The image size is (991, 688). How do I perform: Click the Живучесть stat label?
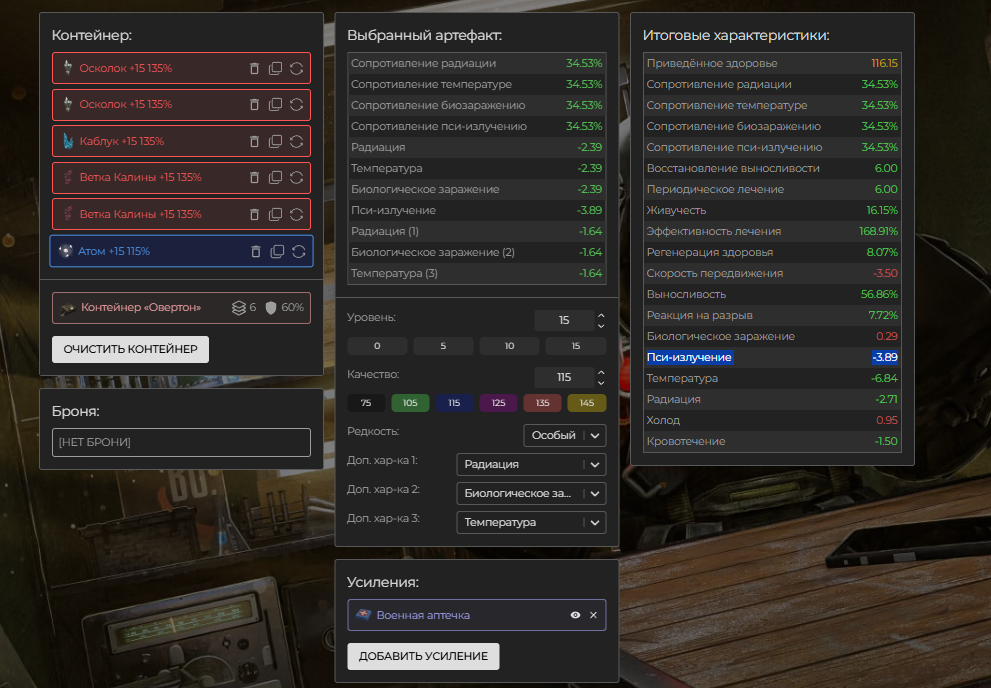point(676,210)
